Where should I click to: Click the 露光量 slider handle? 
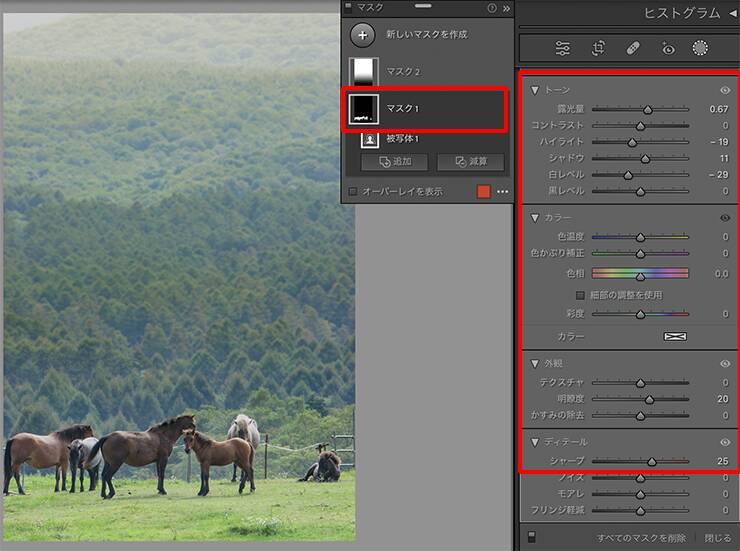(648, 109)
